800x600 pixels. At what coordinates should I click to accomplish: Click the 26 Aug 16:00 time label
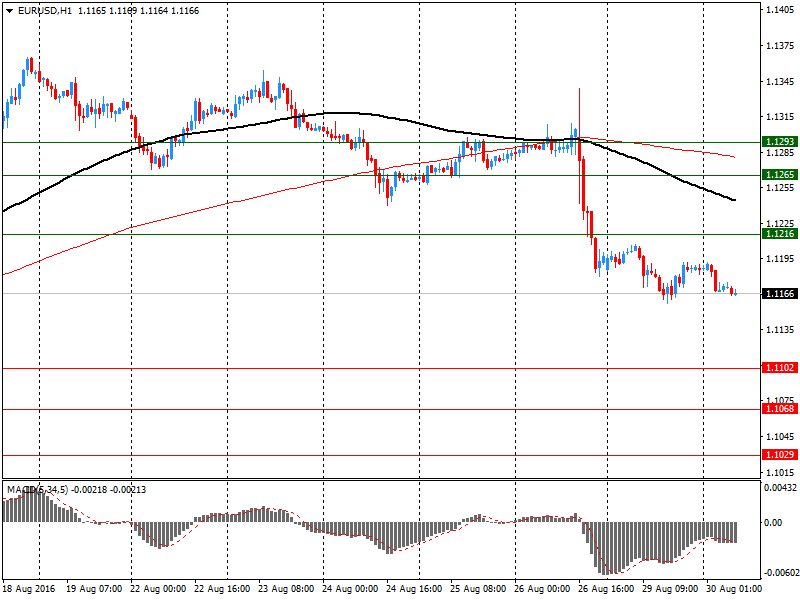coord(606,589)
